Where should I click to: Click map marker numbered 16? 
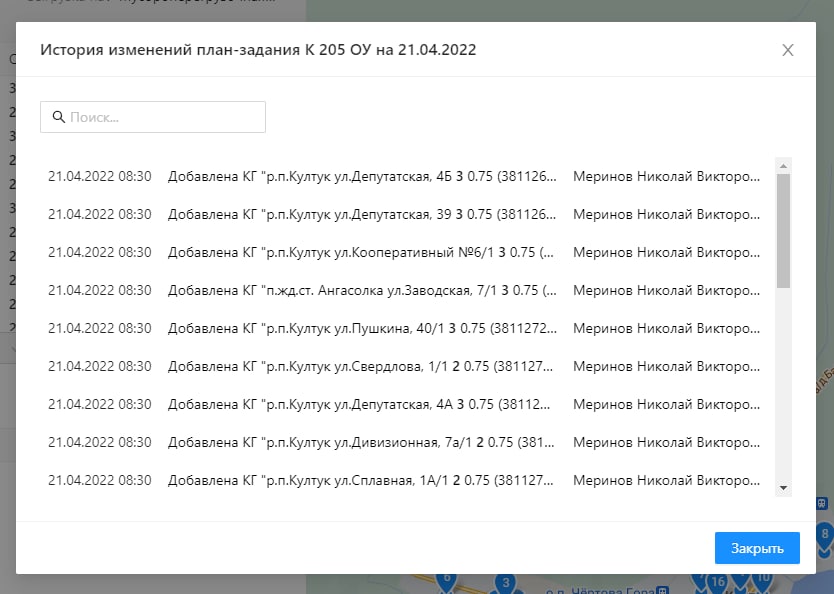pyautogui.click(x=717, y=582)
